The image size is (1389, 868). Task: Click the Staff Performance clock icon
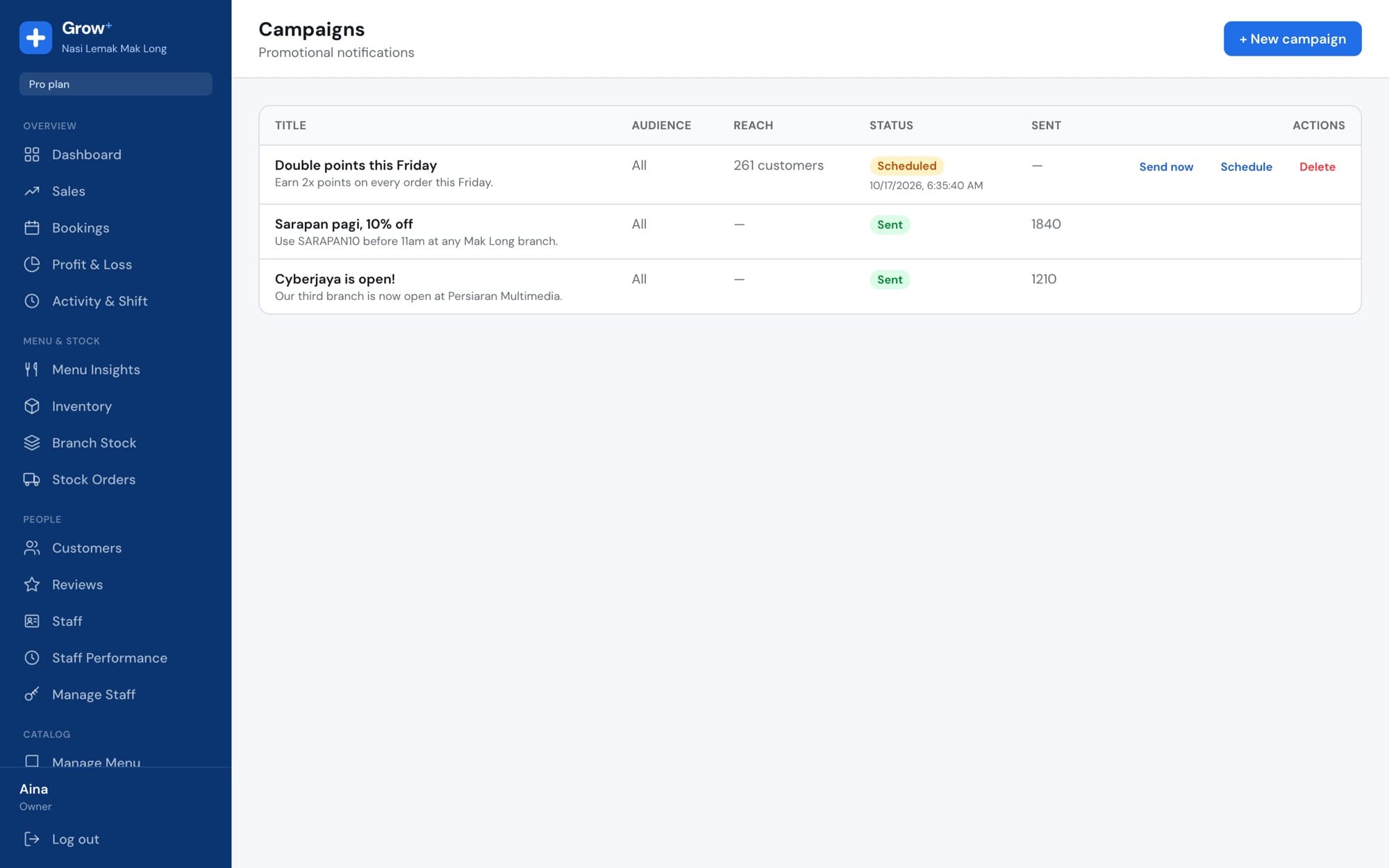[x=32, y=658]
